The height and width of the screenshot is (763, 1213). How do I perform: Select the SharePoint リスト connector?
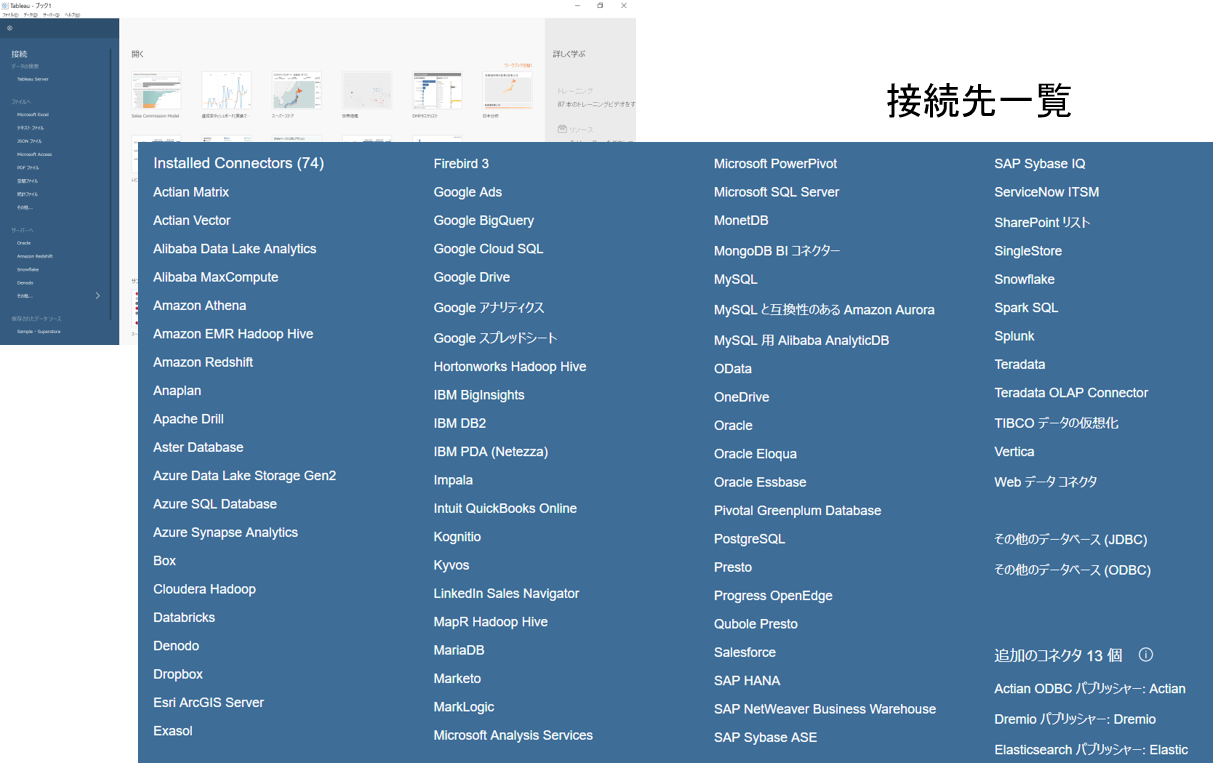1042,223
